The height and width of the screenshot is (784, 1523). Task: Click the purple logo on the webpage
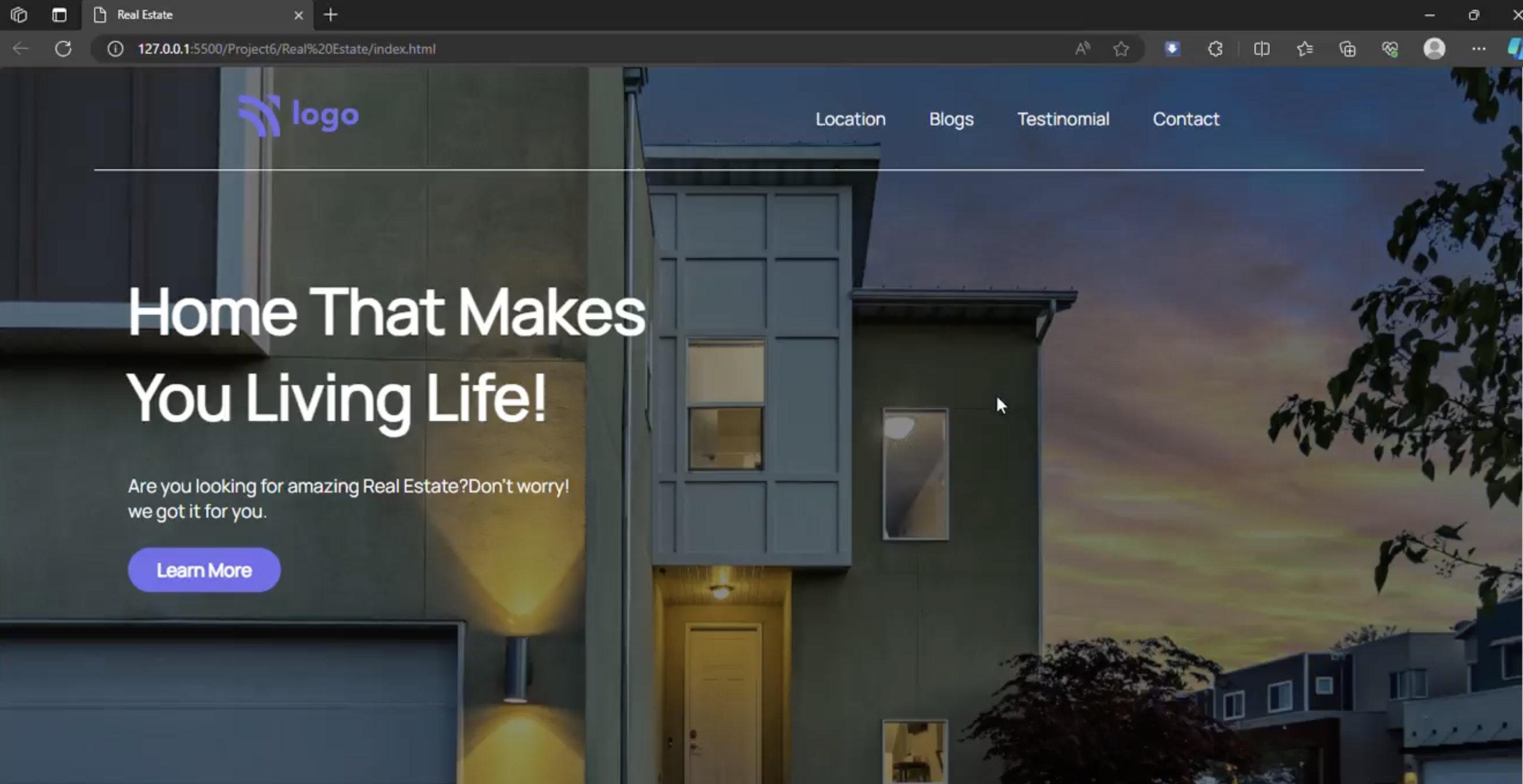tap(298, 115)
